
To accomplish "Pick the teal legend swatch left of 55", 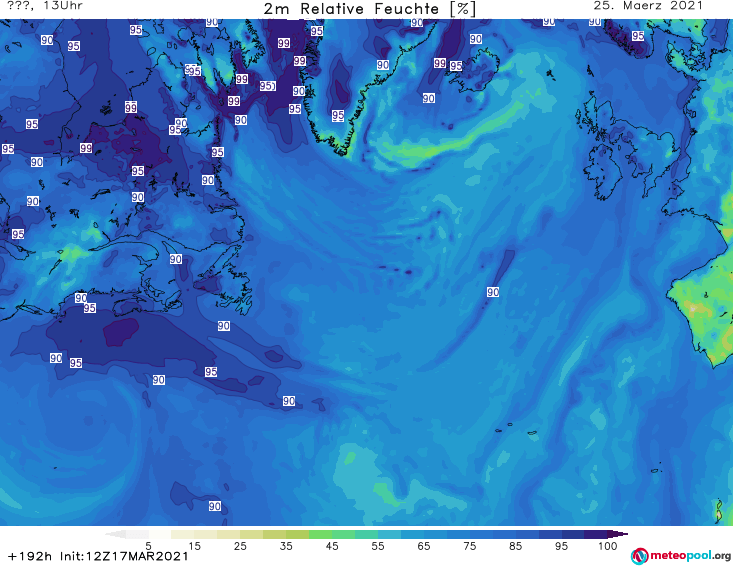I will [366, 534].
